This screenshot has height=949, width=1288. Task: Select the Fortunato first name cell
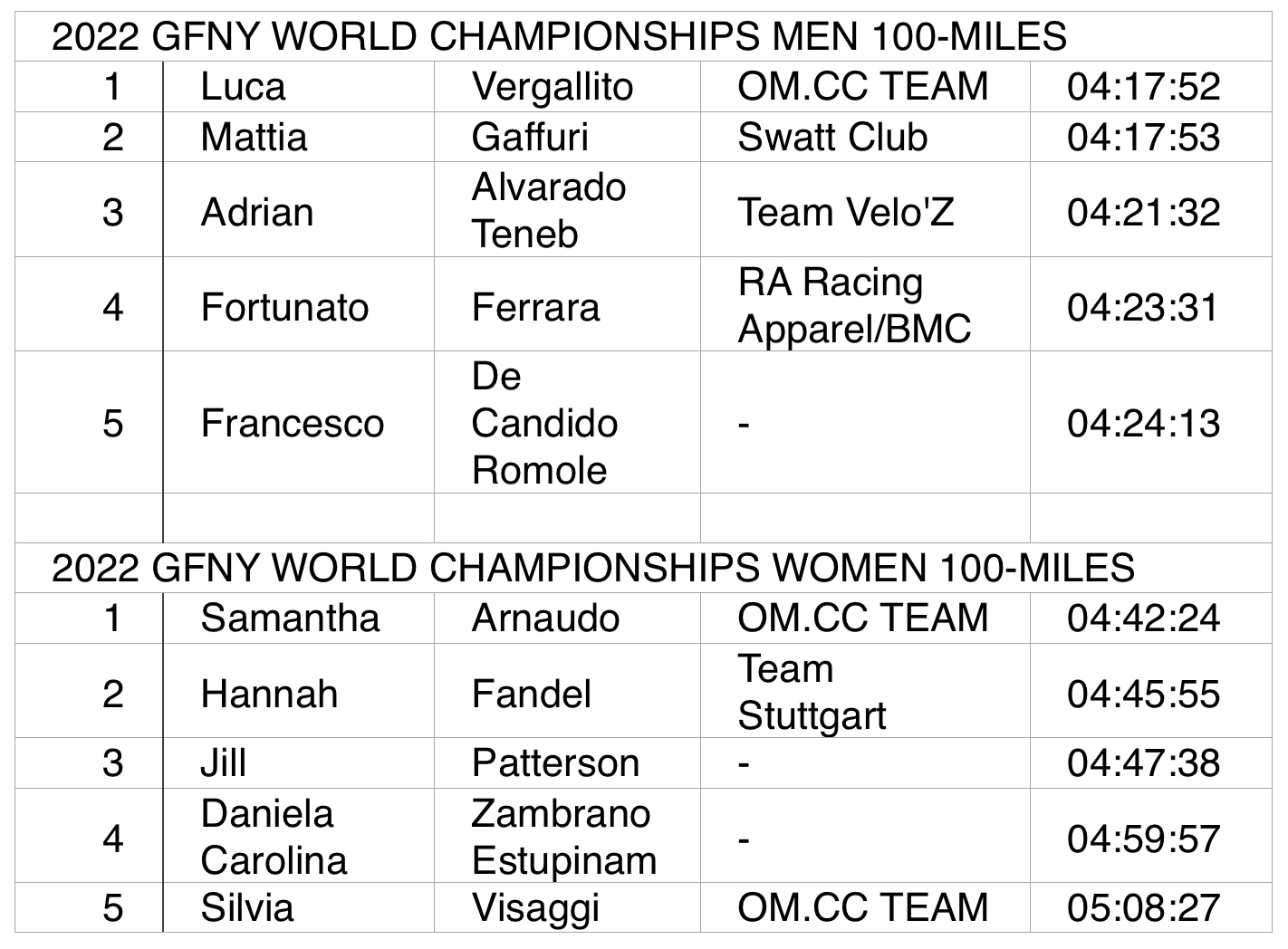pyautogui.click(x=284, y=308)
